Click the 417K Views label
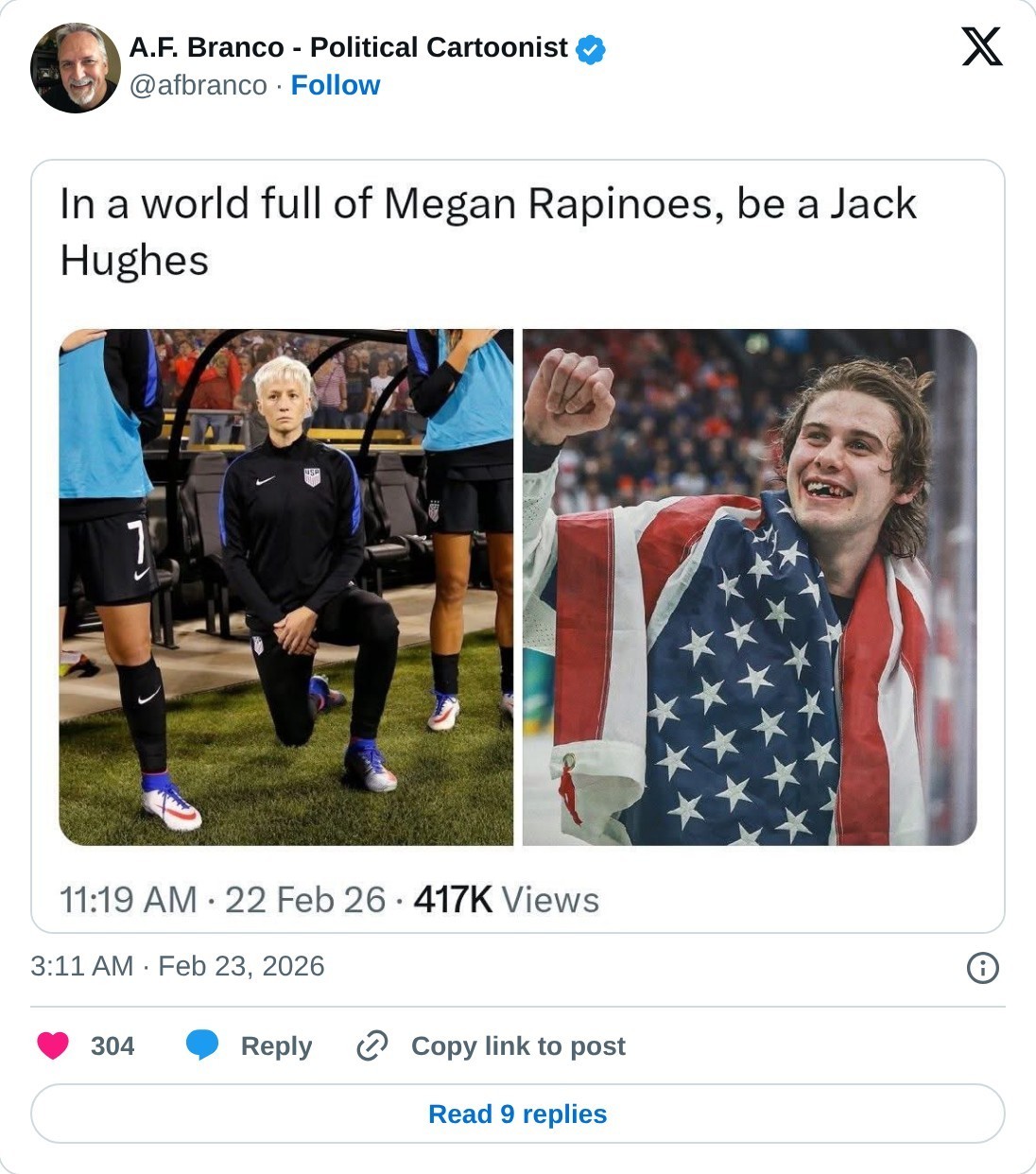The image size is (1036, 1174). coord(507,900)
